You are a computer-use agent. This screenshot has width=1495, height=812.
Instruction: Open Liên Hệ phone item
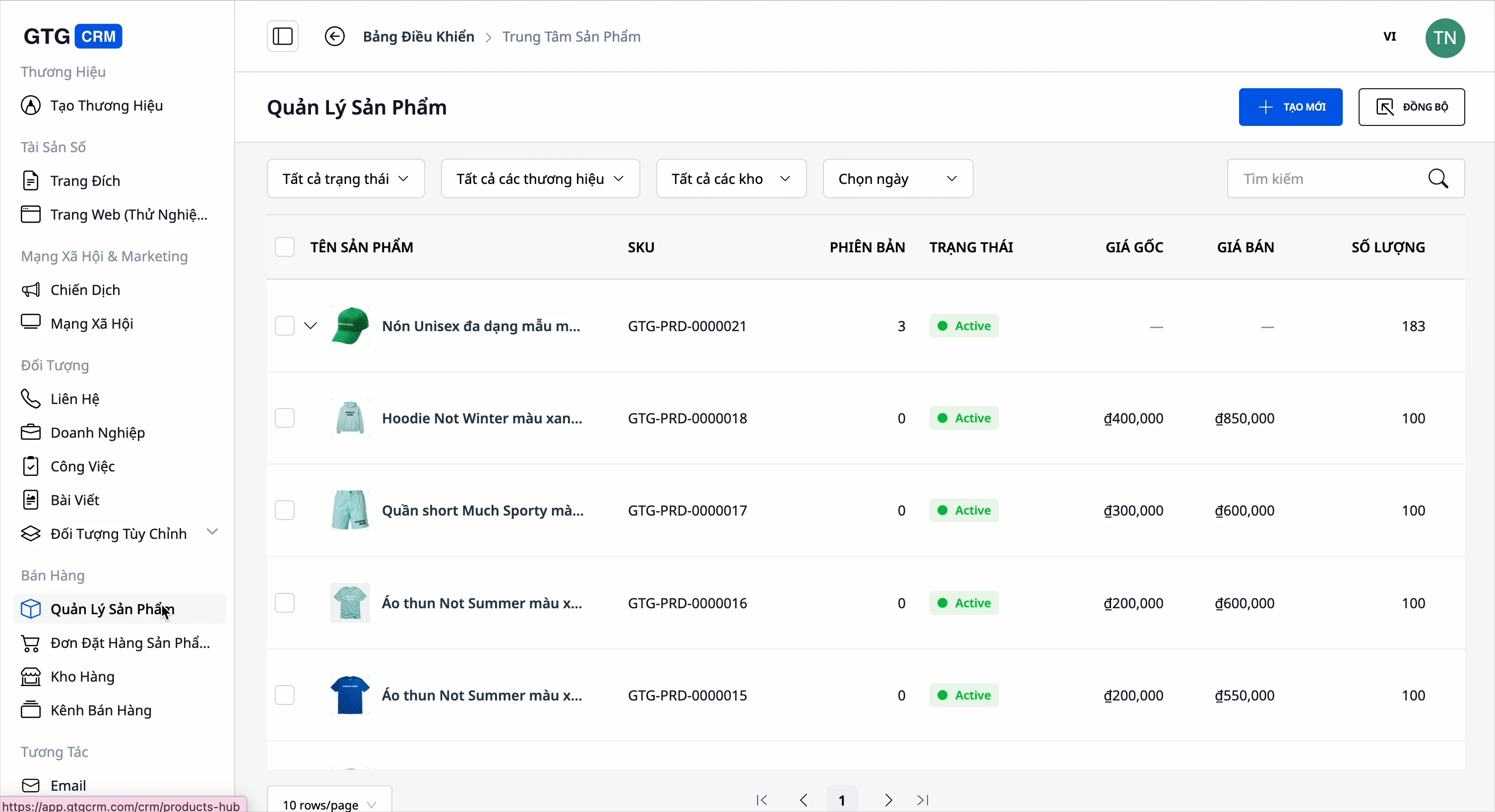coord(75,399)
